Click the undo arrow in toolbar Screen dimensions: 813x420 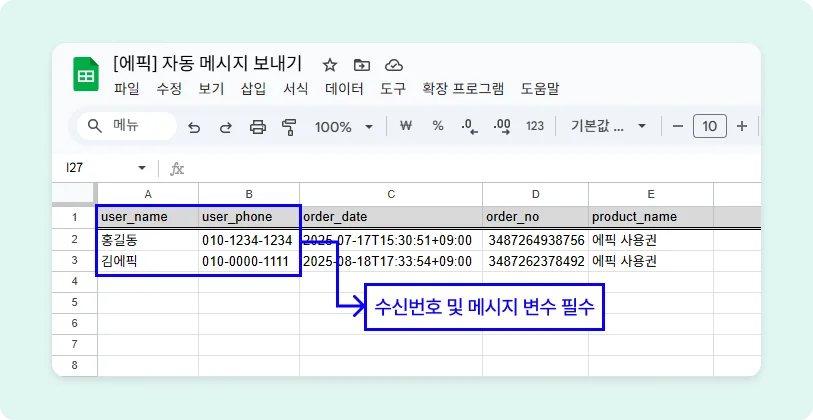click(194, 127)
